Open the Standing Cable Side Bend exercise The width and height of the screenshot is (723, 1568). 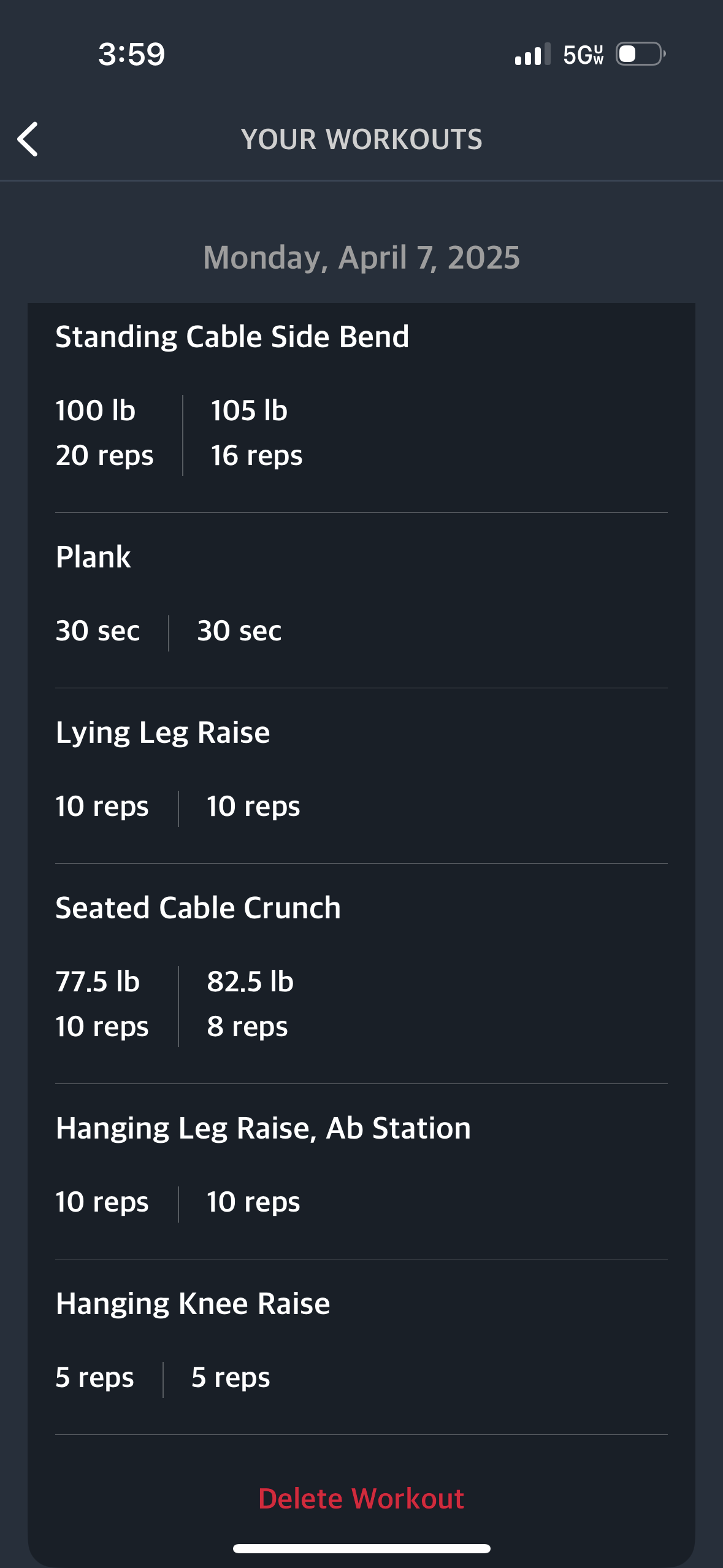232,337
